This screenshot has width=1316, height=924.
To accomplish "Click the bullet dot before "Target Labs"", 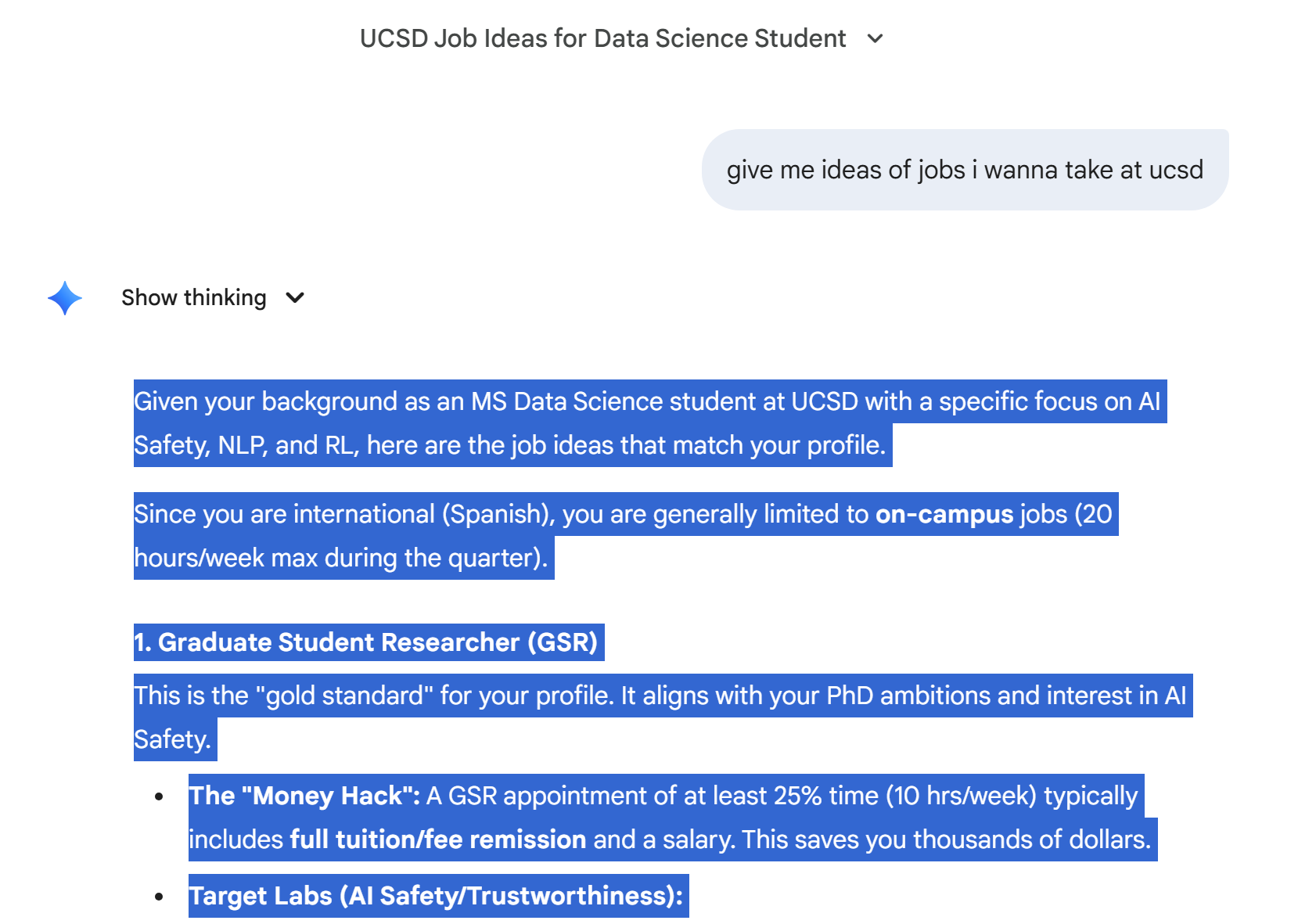I will pyautogui.click(x=159, y=897).
